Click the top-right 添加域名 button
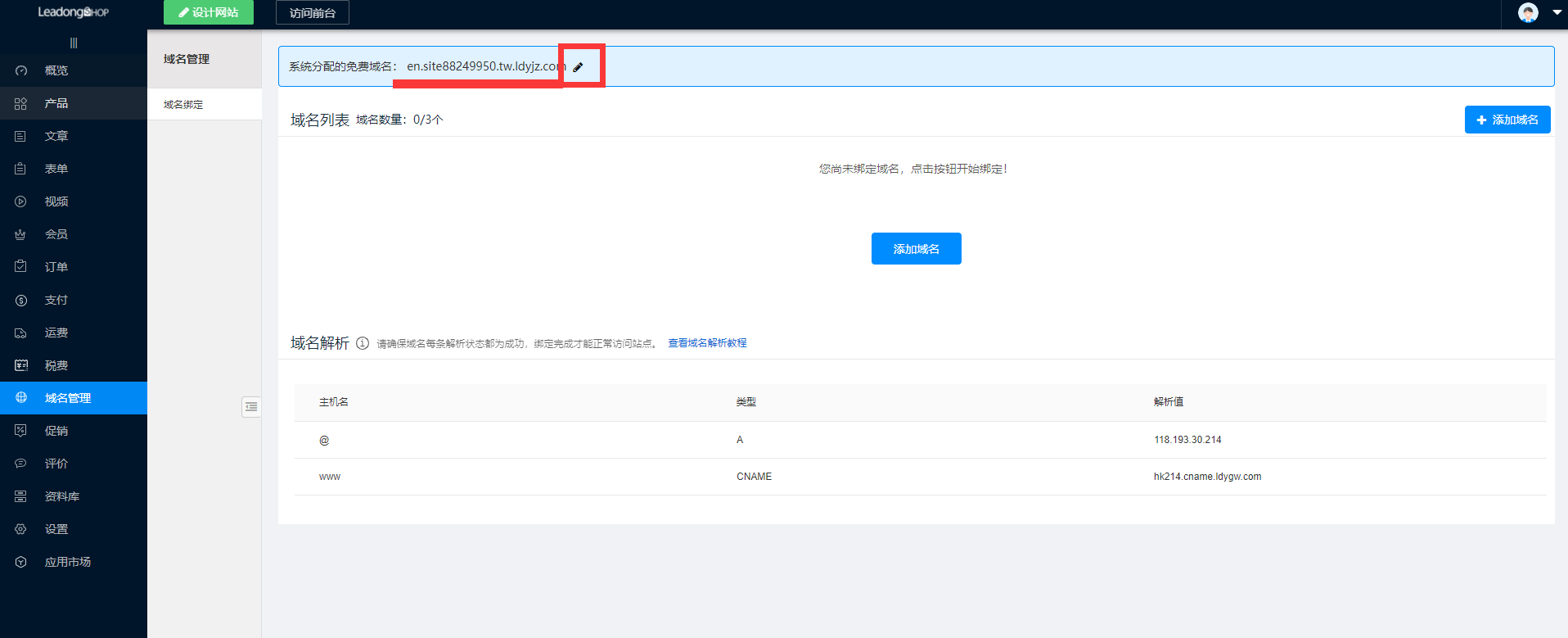 [x=1507, y=120]
